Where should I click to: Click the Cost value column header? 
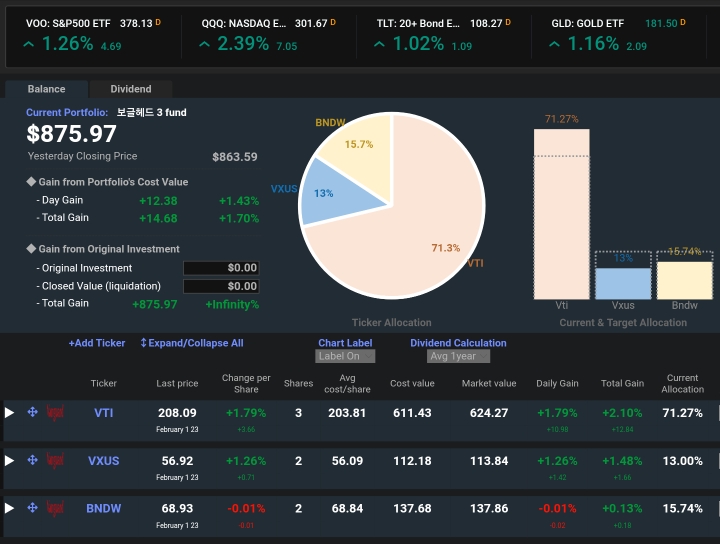(x=412, y=383)
